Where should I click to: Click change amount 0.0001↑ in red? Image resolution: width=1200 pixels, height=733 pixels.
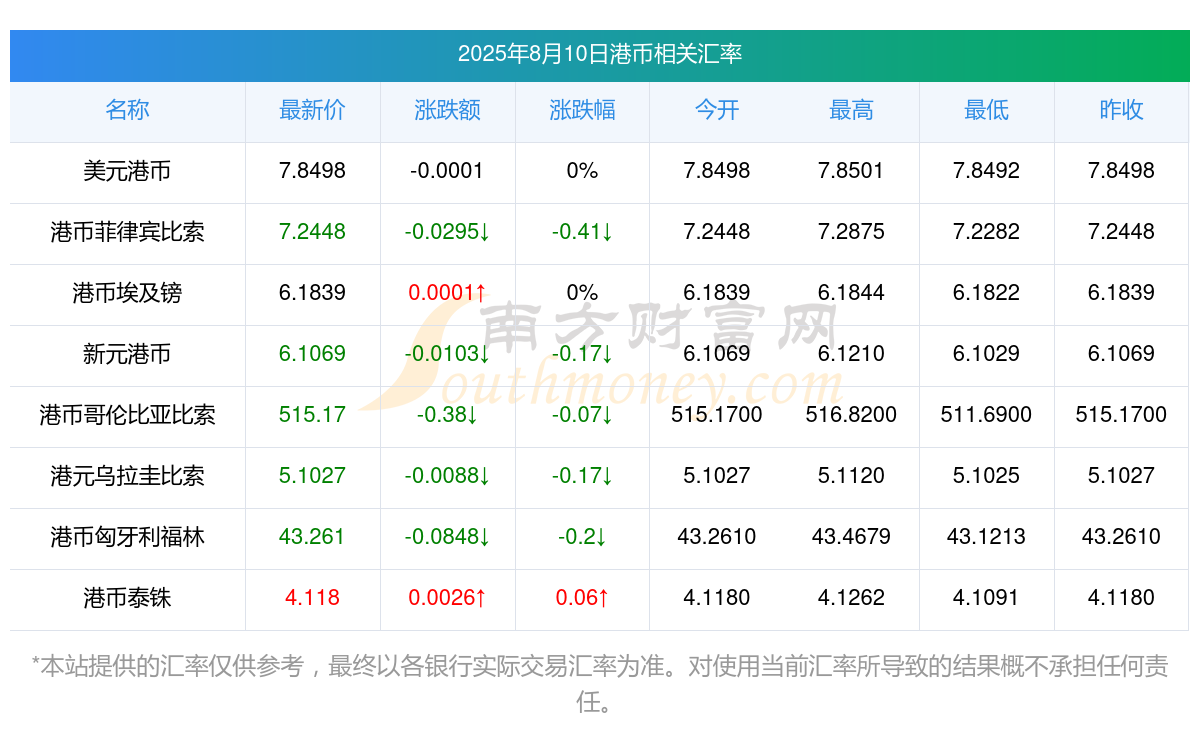click(x=447, y=293)
